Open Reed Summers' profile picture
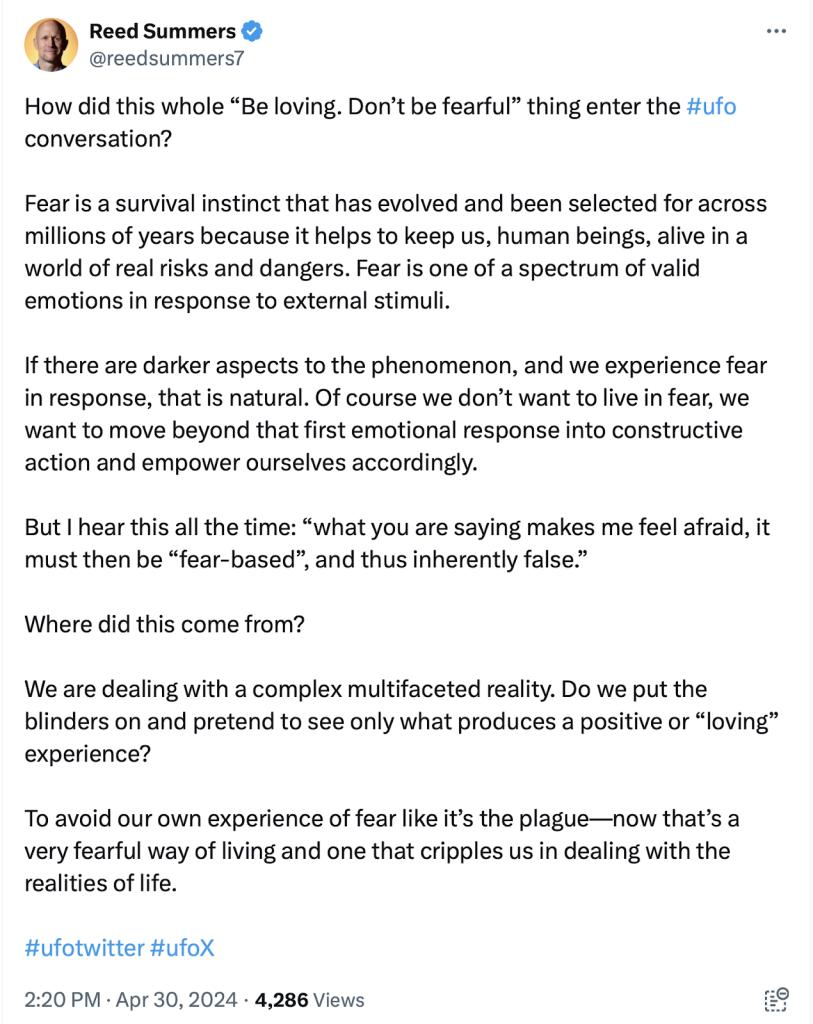 51,44
